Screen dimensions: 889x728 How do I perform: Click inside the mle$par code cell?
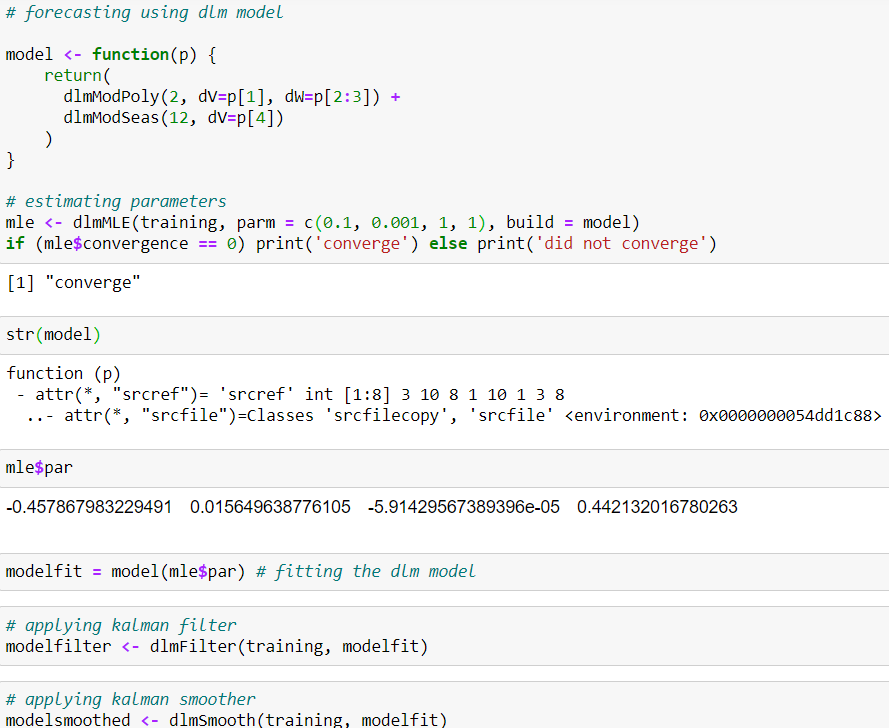pyautogui.click(x=444, y=468)
